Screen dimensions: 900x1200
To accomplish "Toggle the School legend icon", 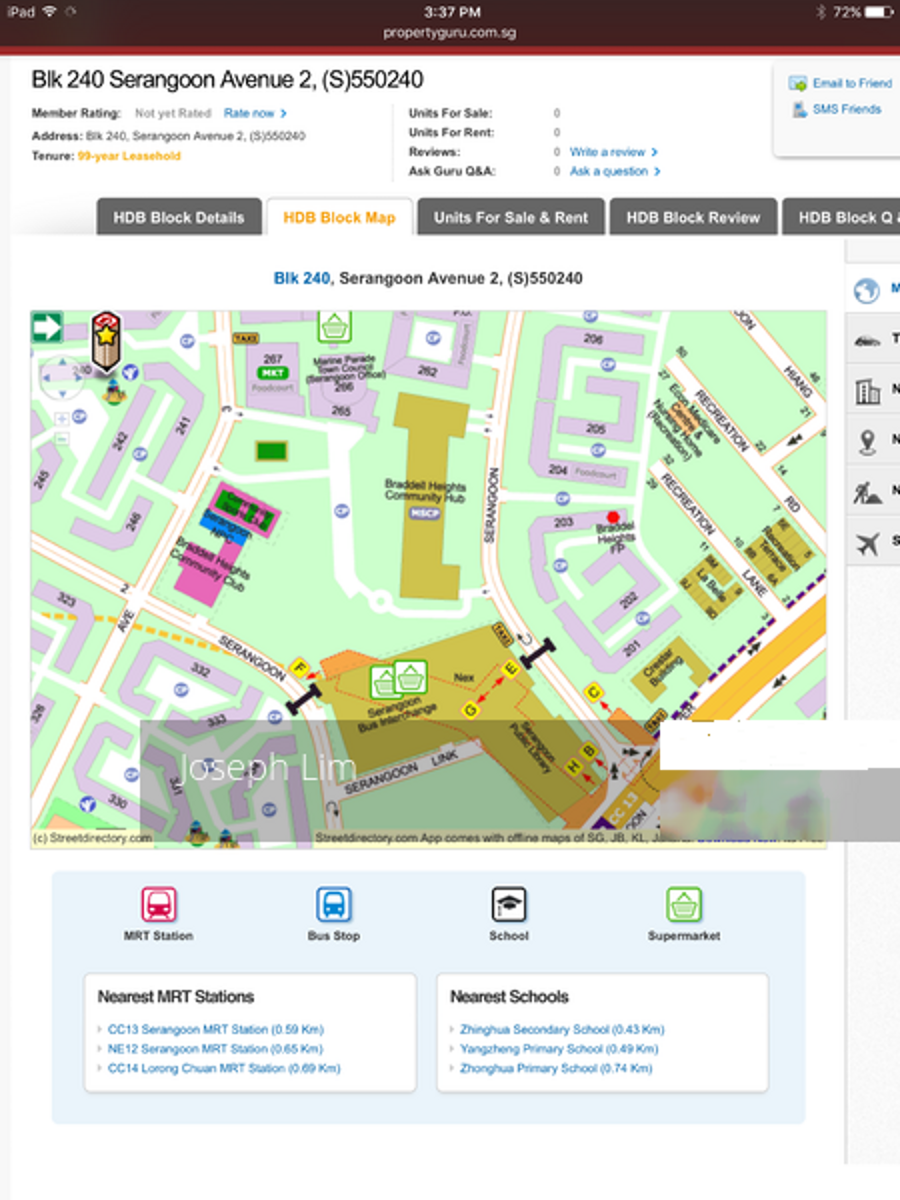I will pos(508,905).
